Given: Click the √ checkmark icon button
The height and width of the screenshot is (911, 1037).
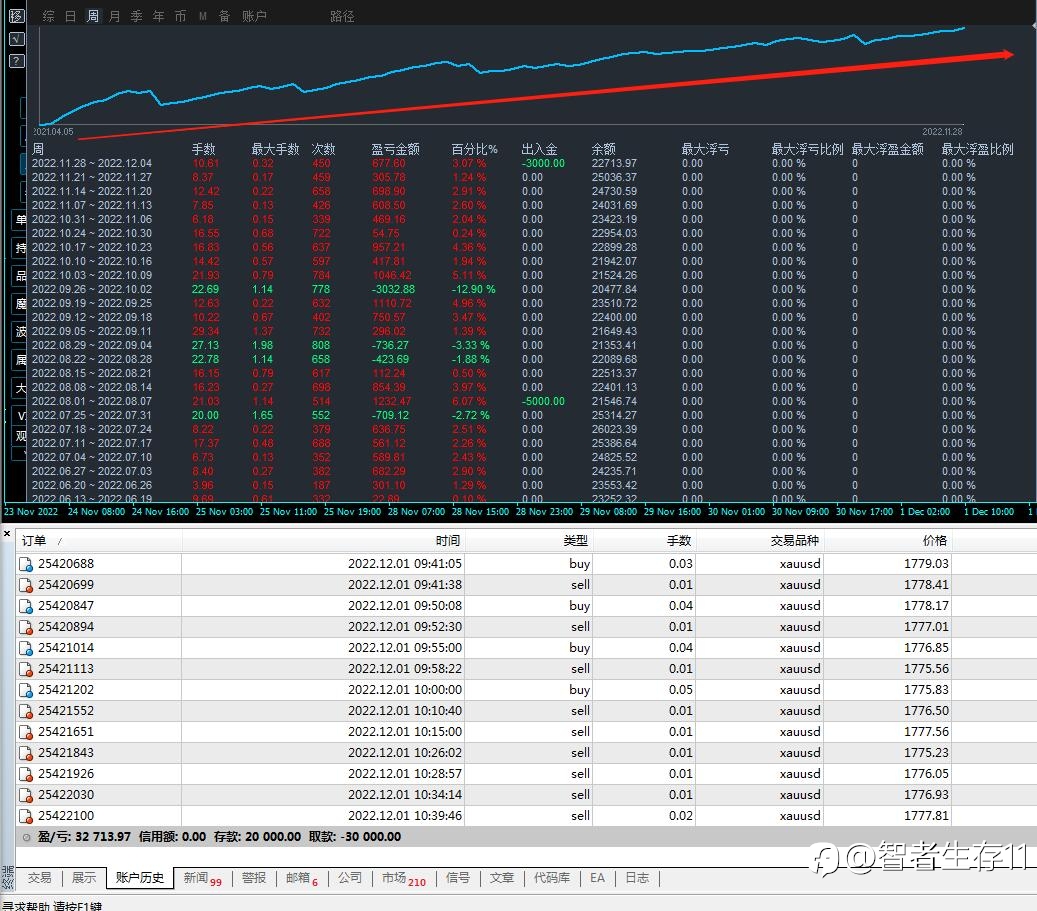Looking at the screenshot, I should tap(16, 39).
